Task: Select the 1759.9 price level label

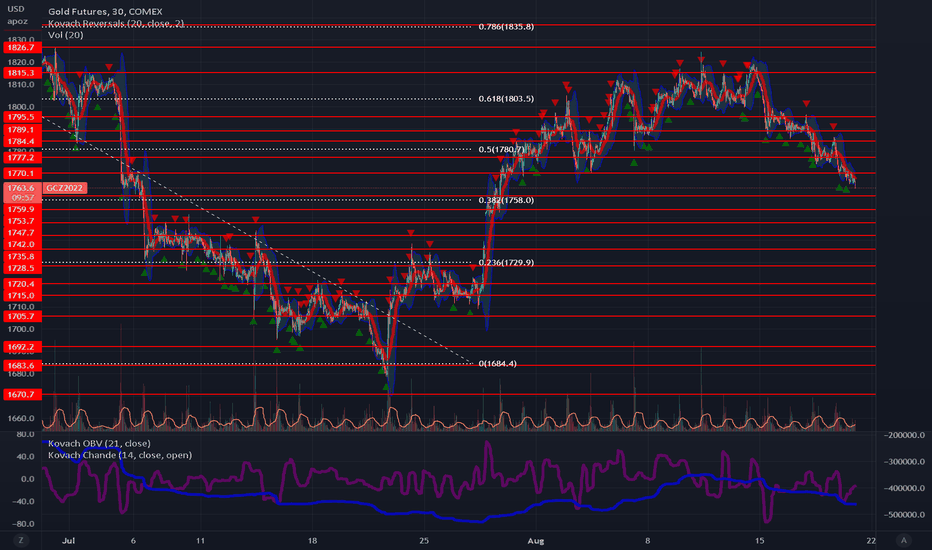Action: [x=23, y=209]
